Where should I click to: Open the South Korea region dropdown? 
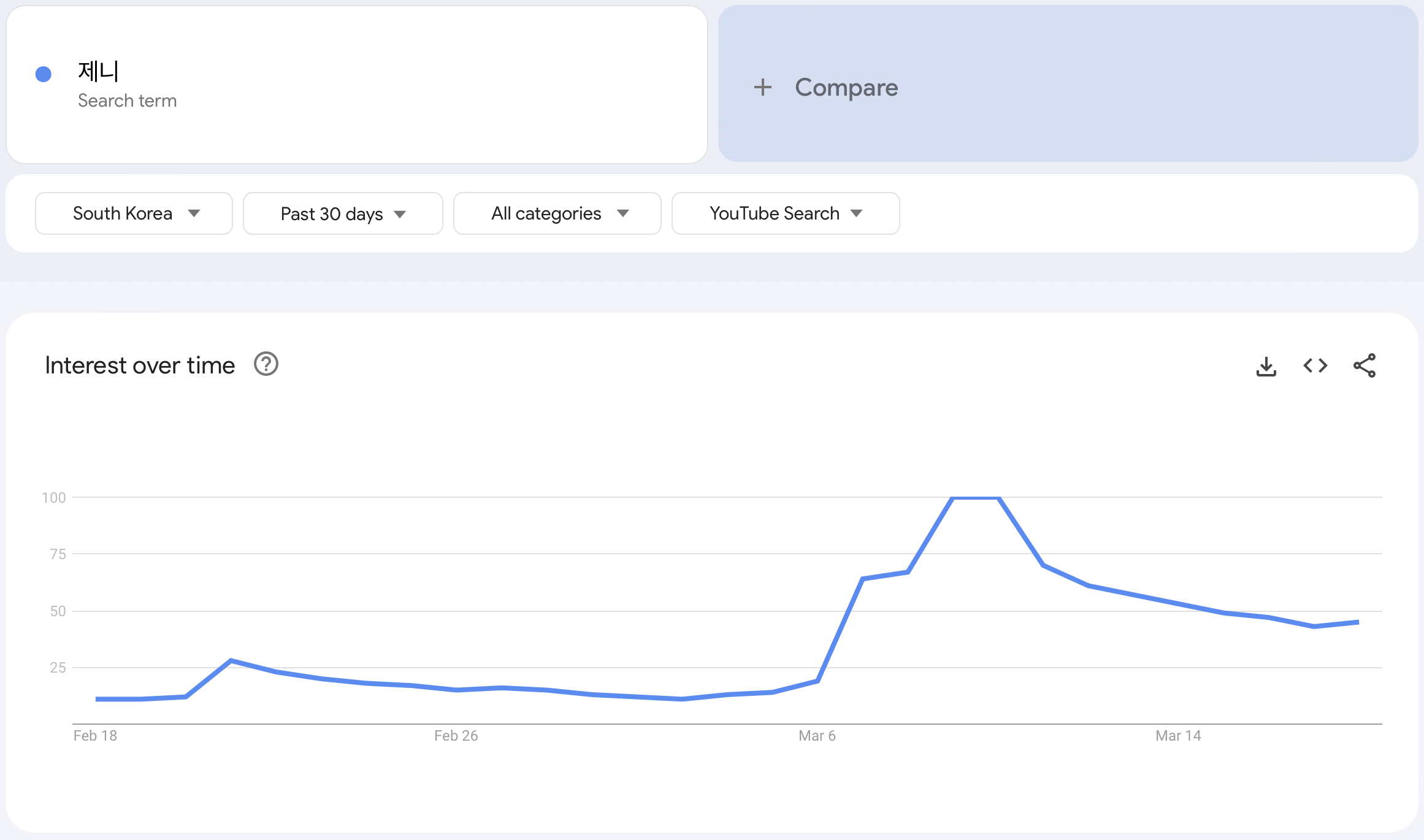tap(134, 213)
